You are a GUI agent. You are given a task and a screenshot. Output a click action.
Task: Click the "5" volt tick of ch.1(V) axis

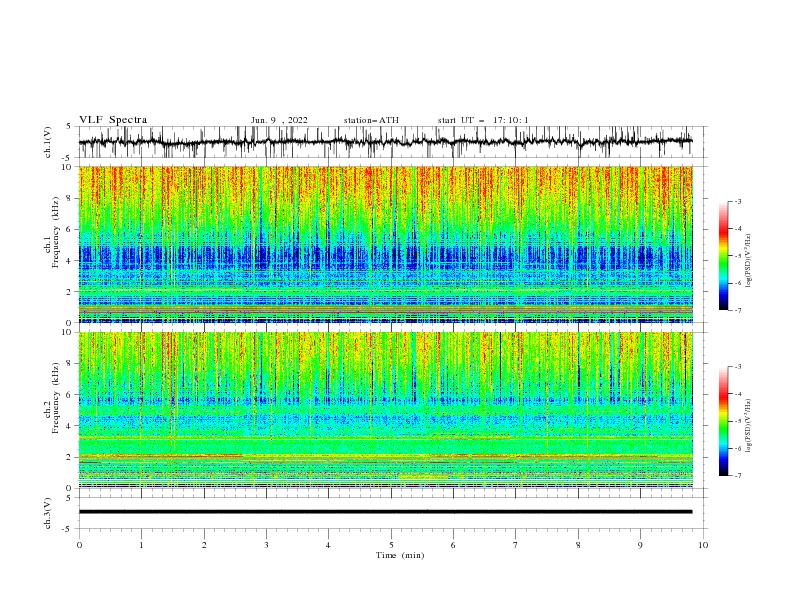click(69, 127)
